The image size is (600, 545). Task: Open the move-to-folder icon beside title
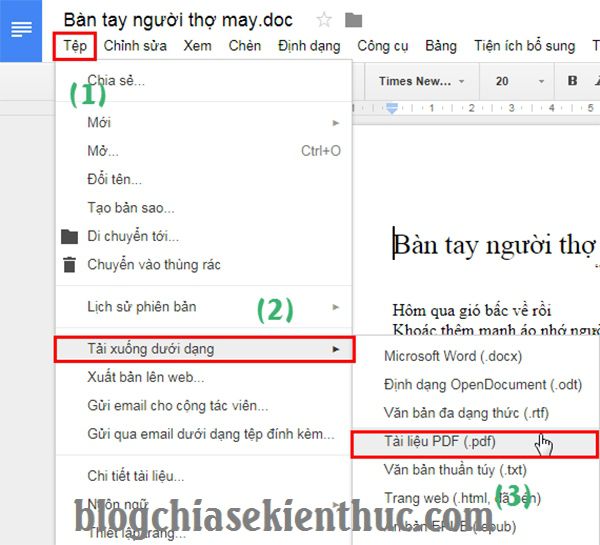(353, 20)
